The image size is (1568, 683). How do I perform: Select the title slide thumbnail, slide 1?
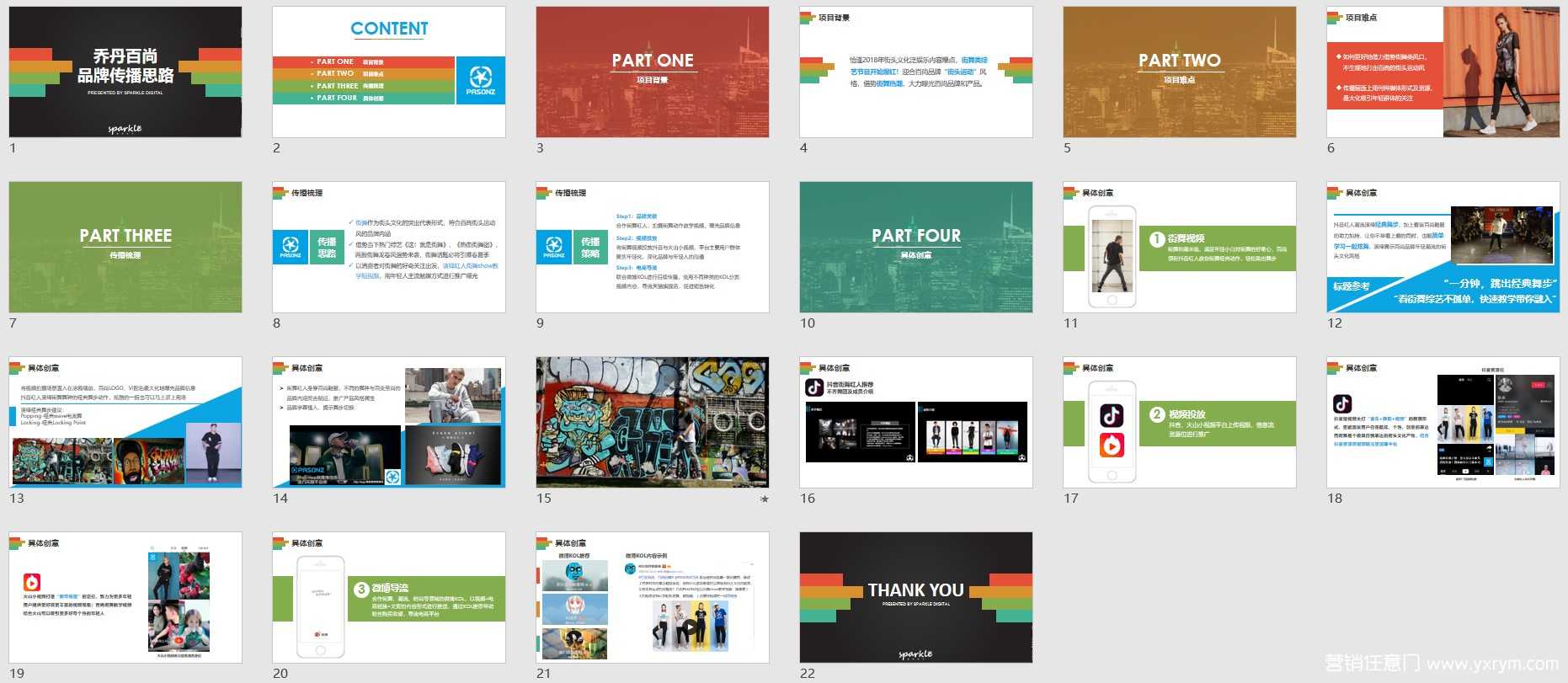[125, 72]
